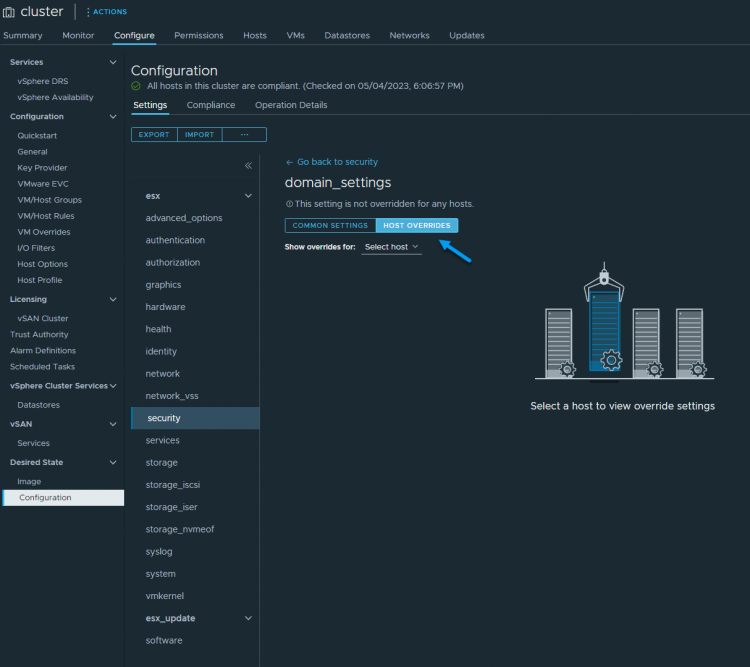The image size is (750, 667).
Task: Select Image under Desired State
Action: [x=29, y=481]
